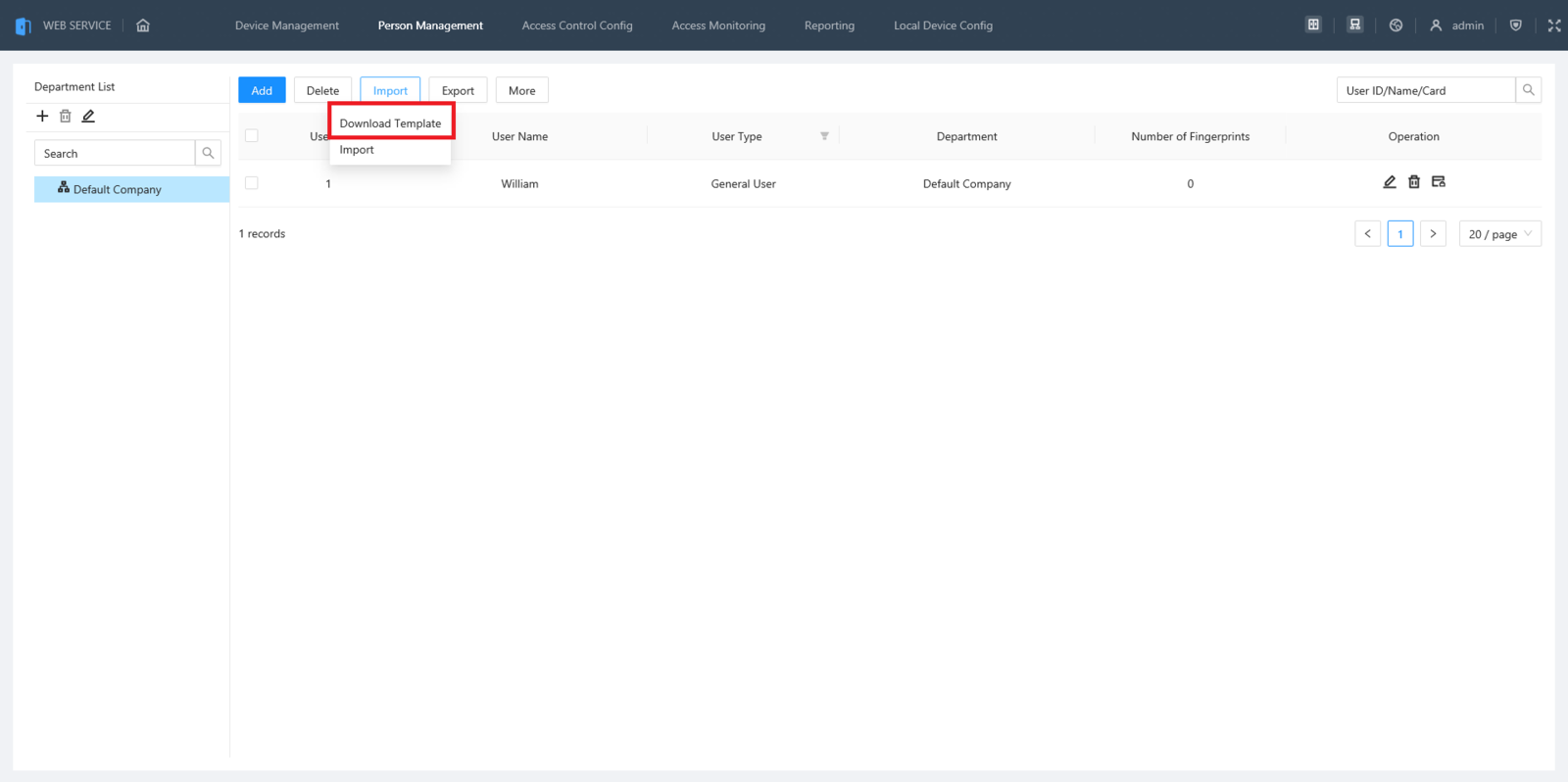1568x782 pixels.
Task: Select Default Company in department tree
Action: click(x=117, y=189)
